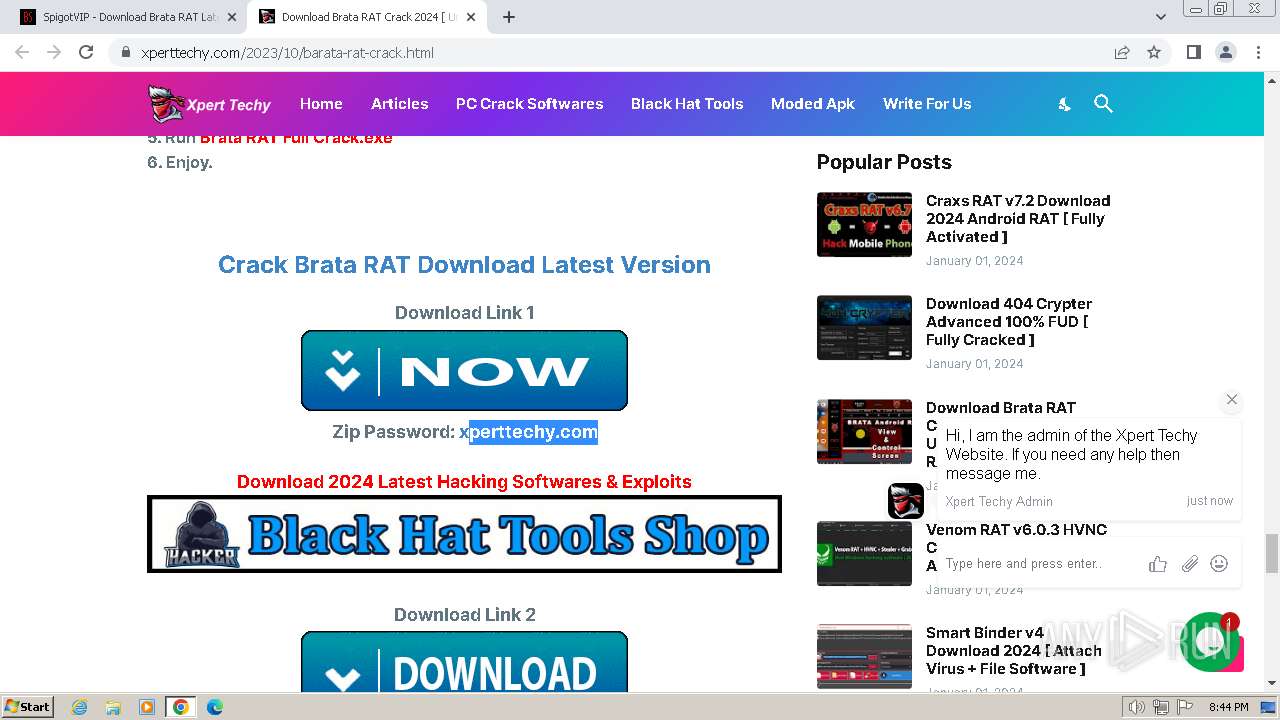Viewport: 1280px width, 720px height.
Task: Click the green chat launcher bubble
Action: pos(1211,642)
